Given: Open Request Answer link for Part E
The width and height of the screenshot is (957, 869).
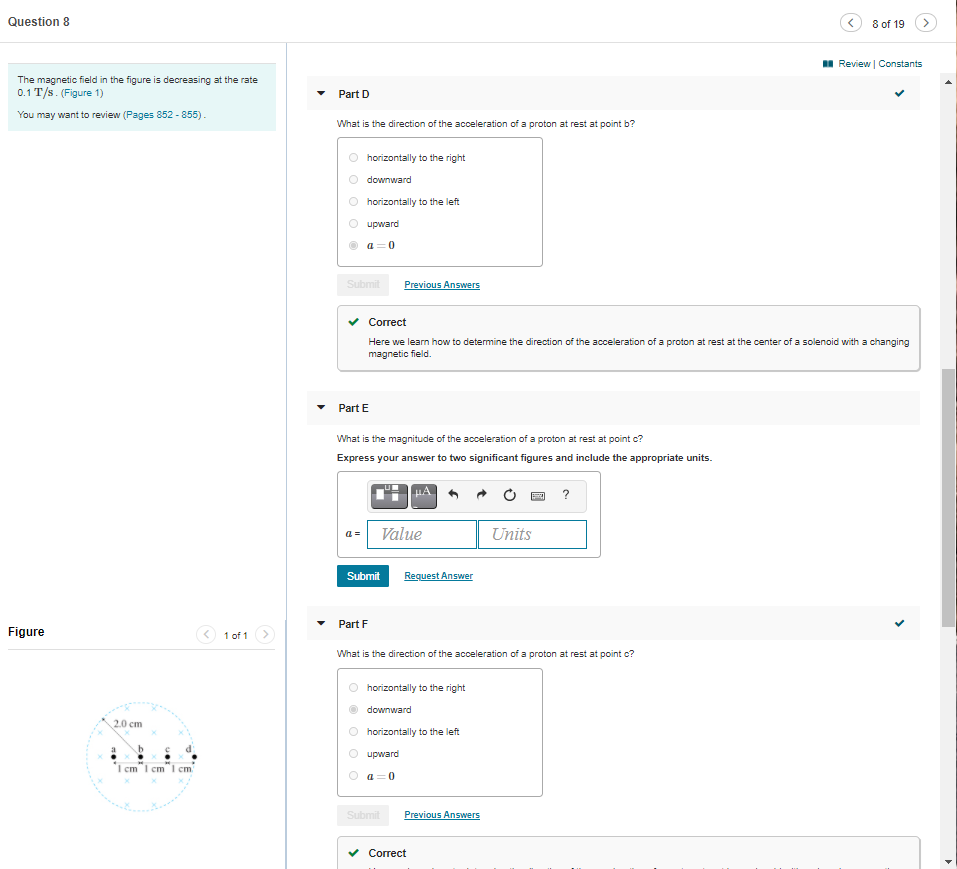Looking at the screenshot, I should pyautogui.click(x=439, y=576).
